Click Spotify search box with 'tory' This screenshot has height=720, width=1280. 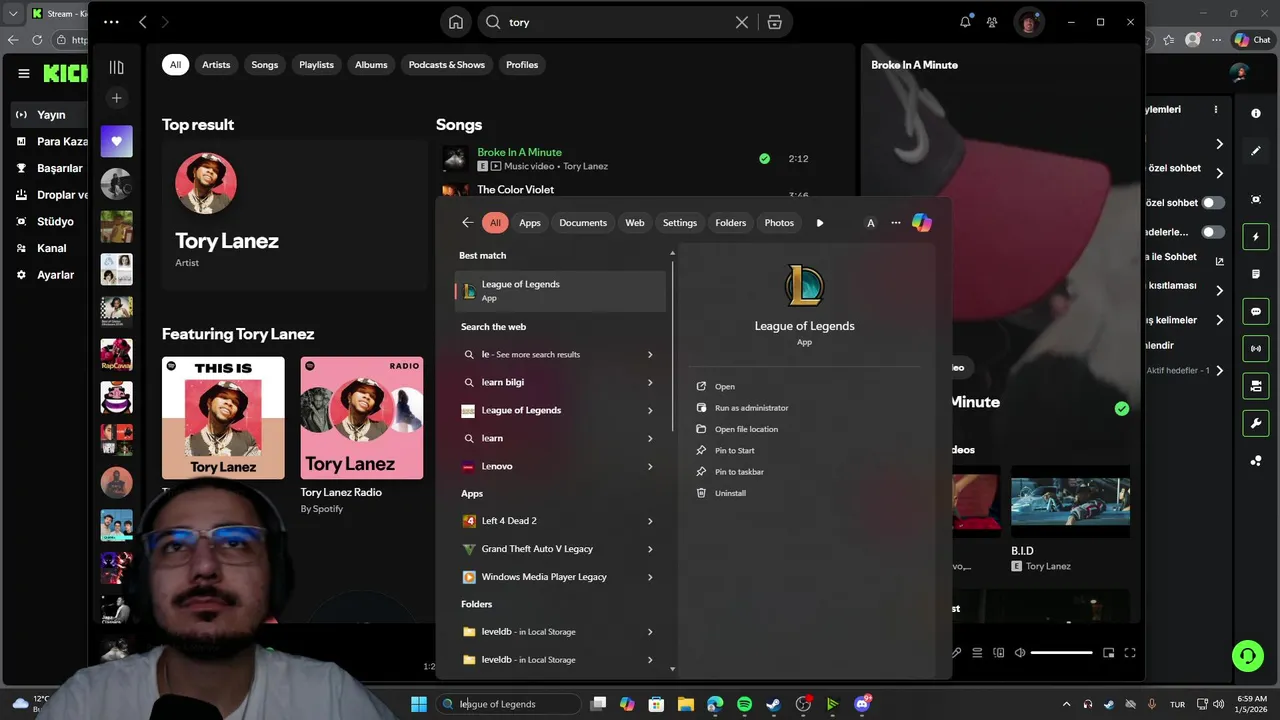point(605,22)
